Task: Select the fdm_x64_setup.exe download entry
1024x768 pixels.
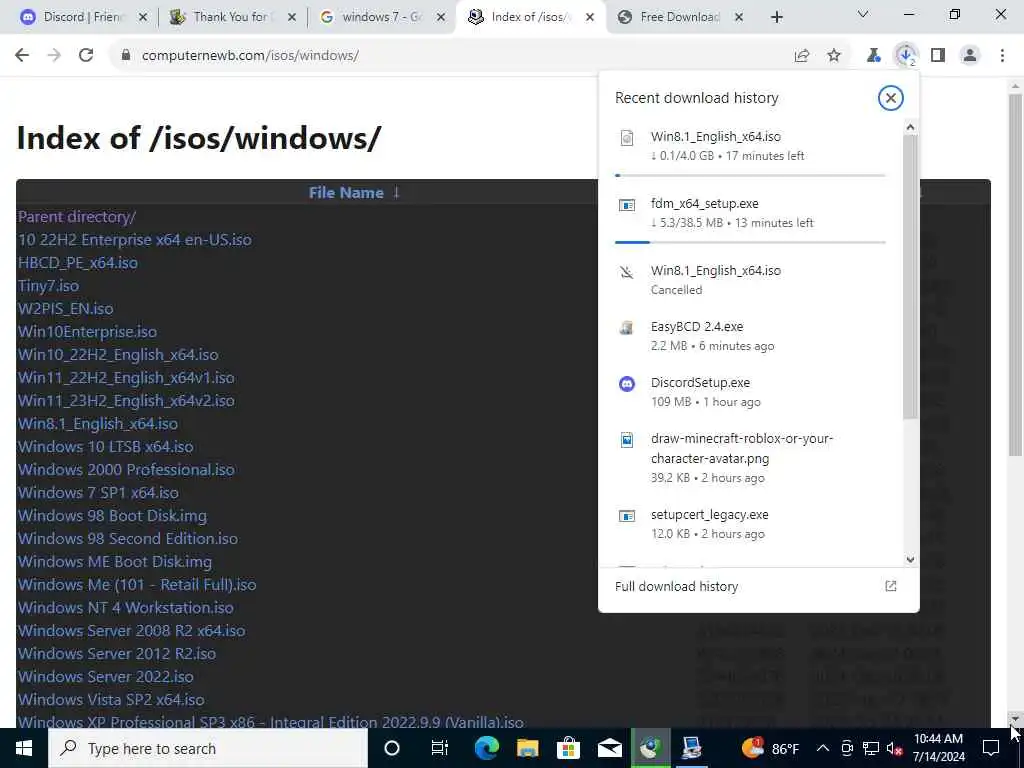Action: pyautogui.click(x=750, y=213)
